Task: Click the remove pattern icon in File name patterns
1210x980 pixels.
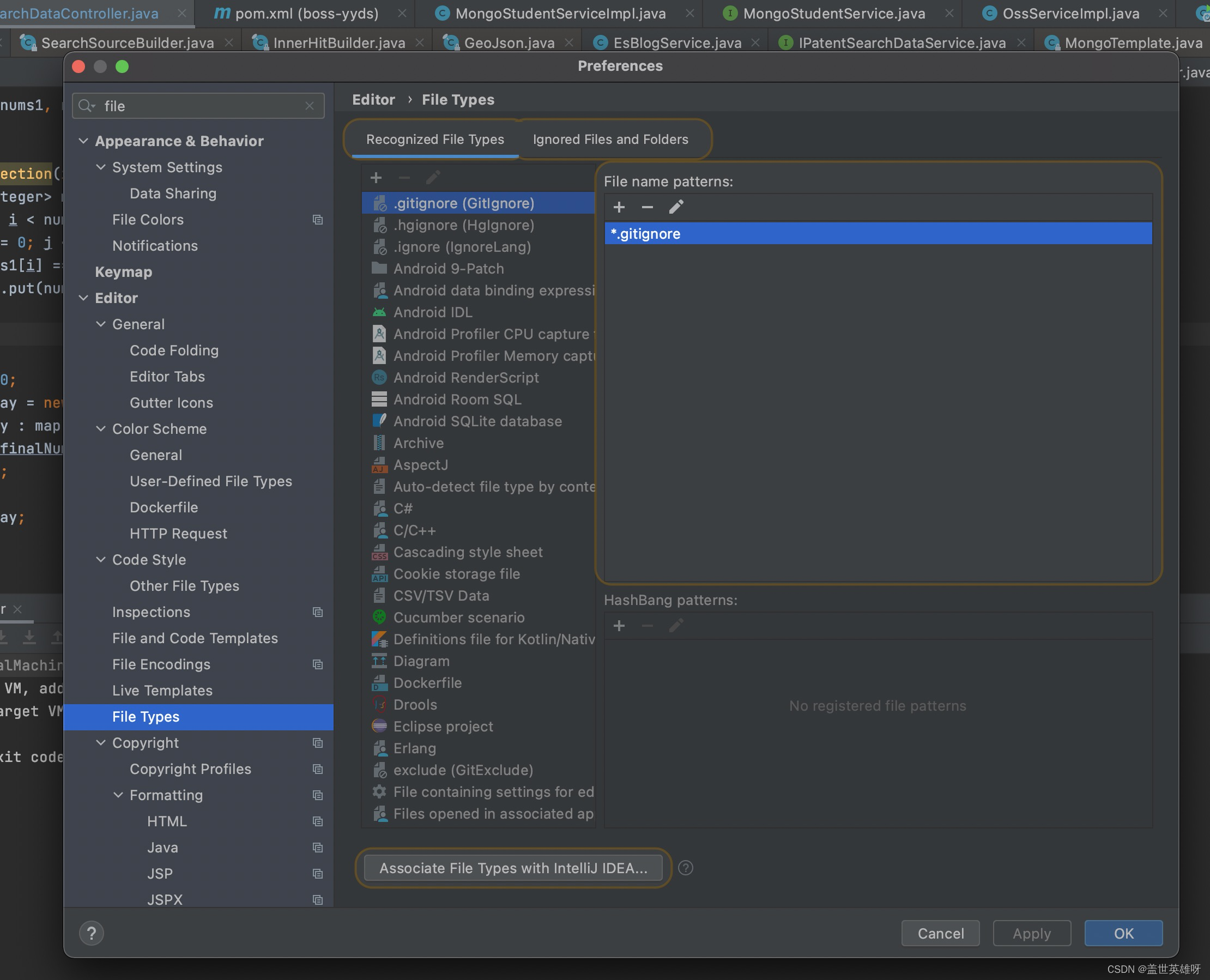Action: click(648, 207)
